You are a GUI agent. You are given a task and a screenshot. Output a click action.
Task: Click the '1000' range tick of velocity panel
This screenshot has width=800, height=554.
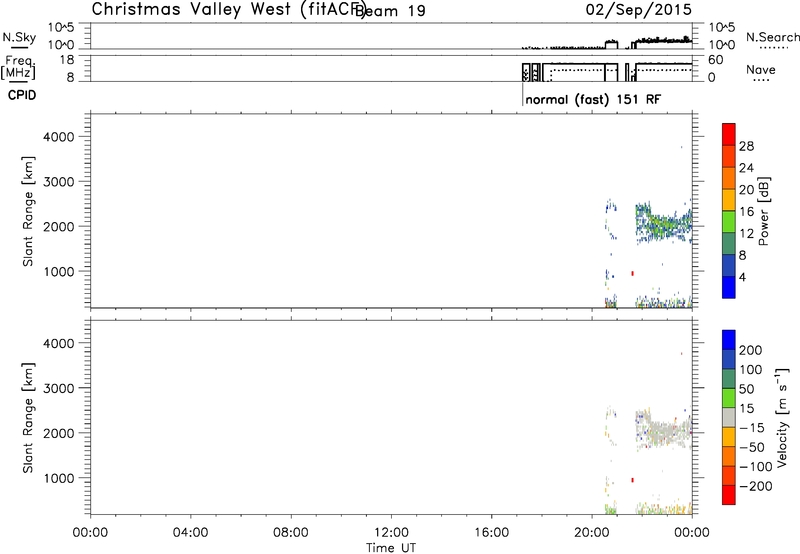click(59, 478)
